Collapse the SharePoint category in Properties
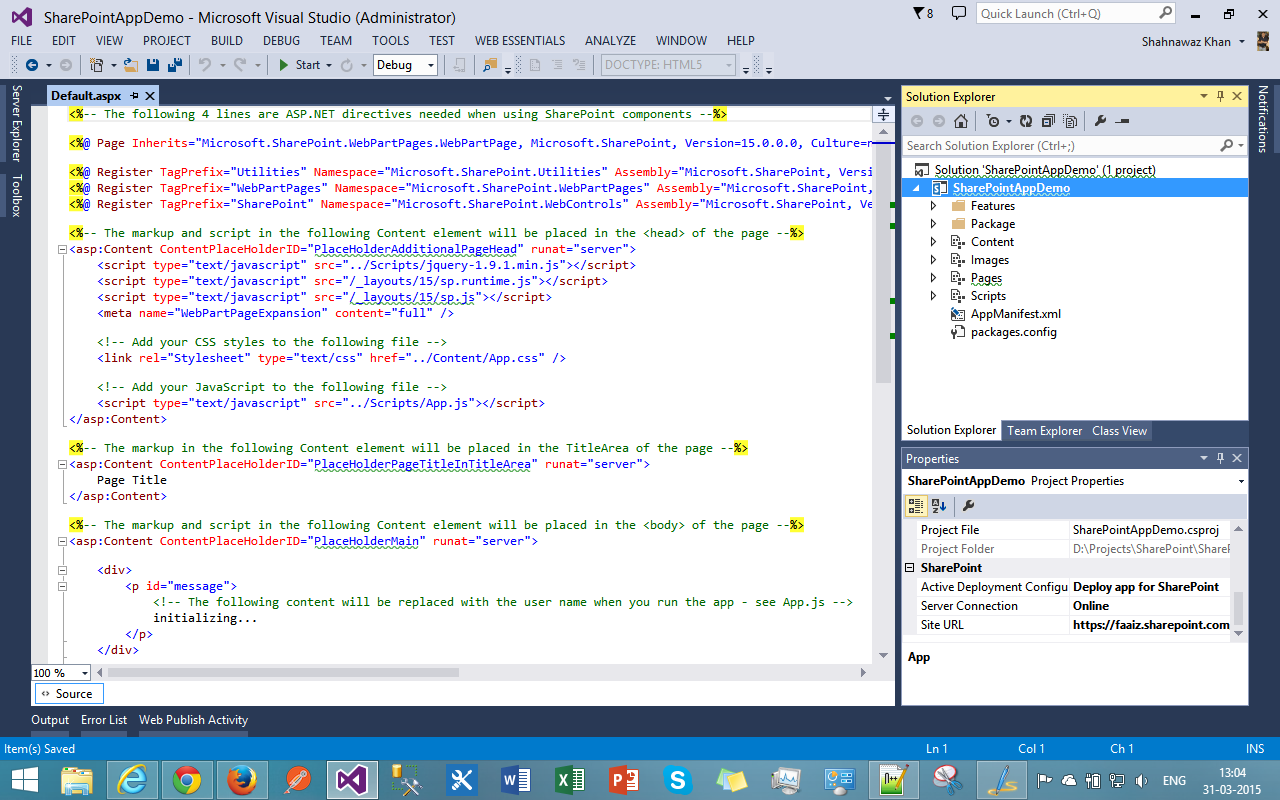Viewport: 1280px width, 800px height. (910, 567)
